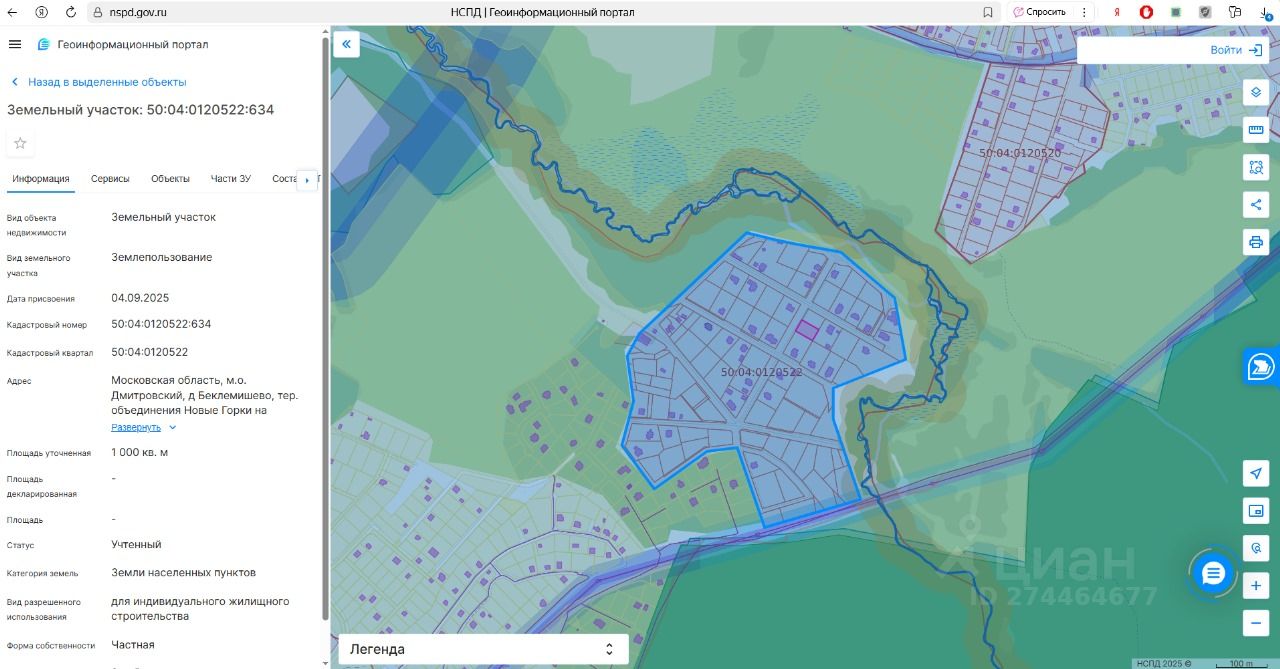Image resolution: width=1280 pixels, height=669 pixels.
Task: Toggle the overview mini-map window
Action: click(x=1256, y=511)
